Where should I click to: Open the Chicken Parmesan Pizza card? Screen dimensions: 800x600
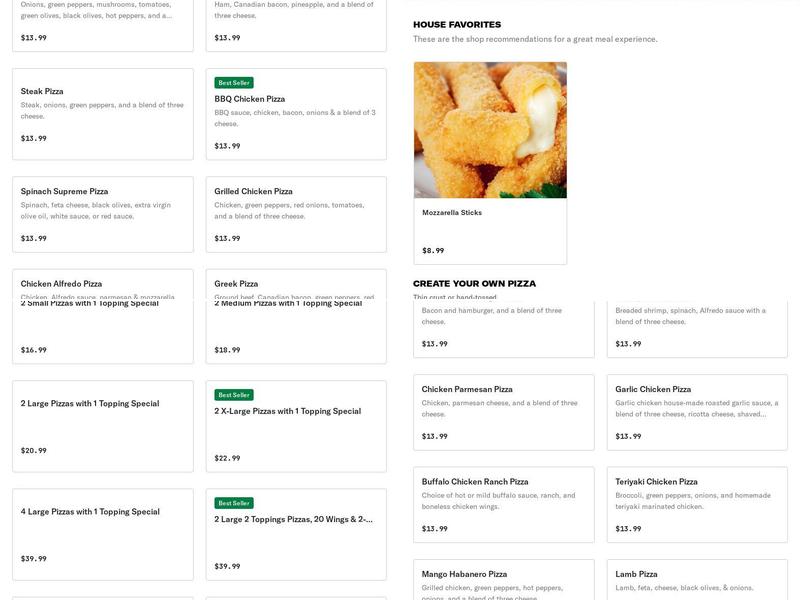504,412
